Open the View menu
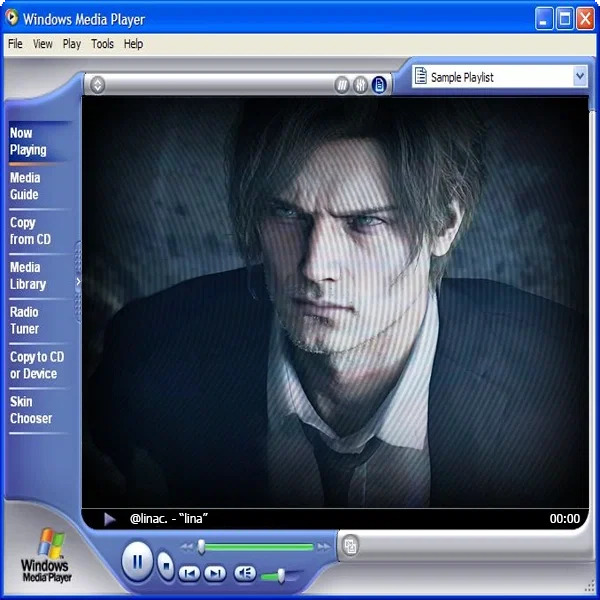This screenshot has width=600, height=600. pos(42,44)
